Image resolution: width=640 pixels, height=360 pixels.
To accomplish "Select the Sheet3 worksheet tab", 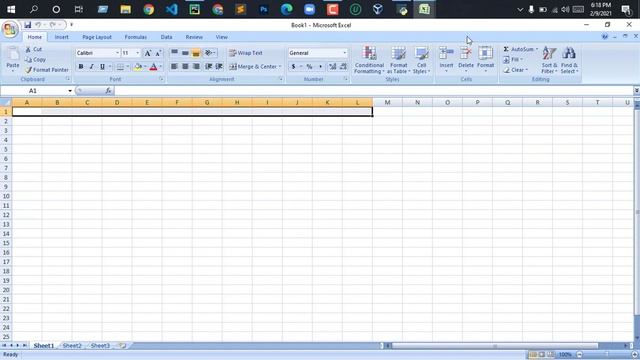I will click(x=100, y=346).
